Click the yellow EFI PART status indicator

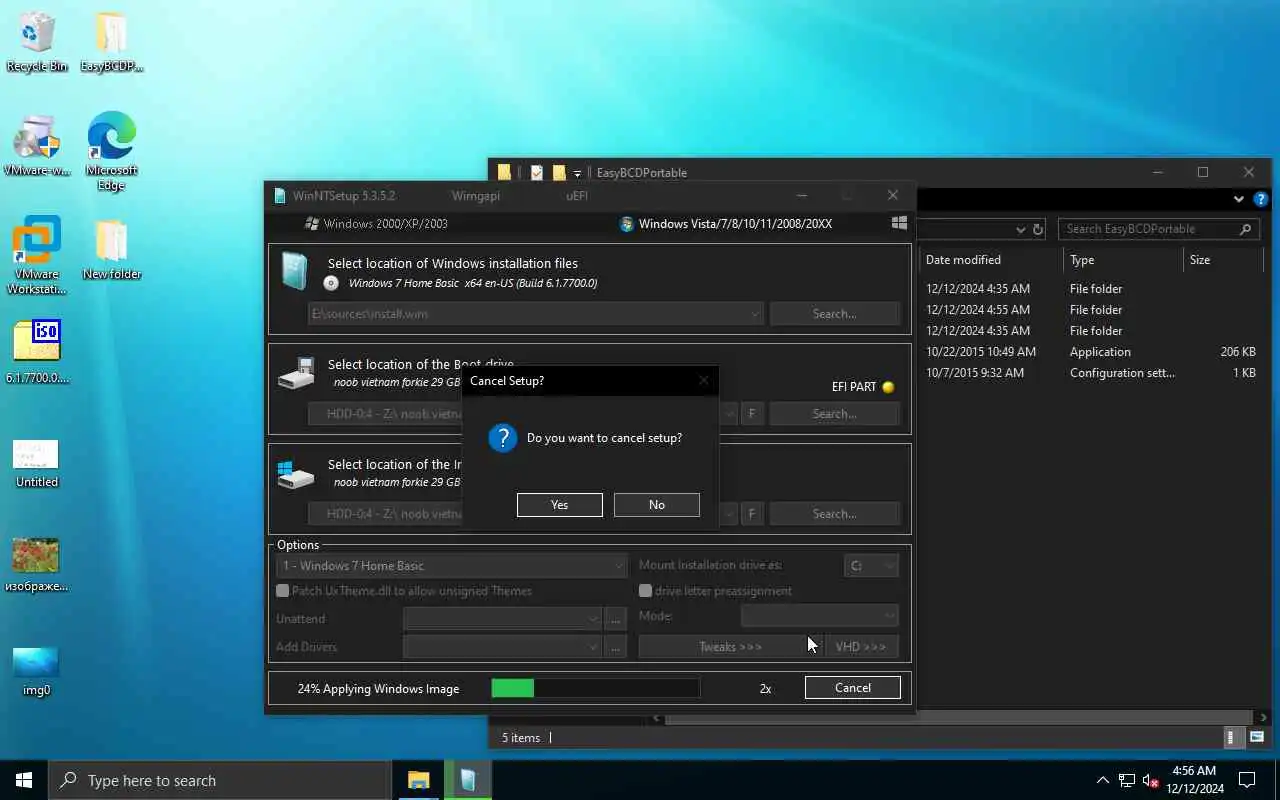(888, 387)
